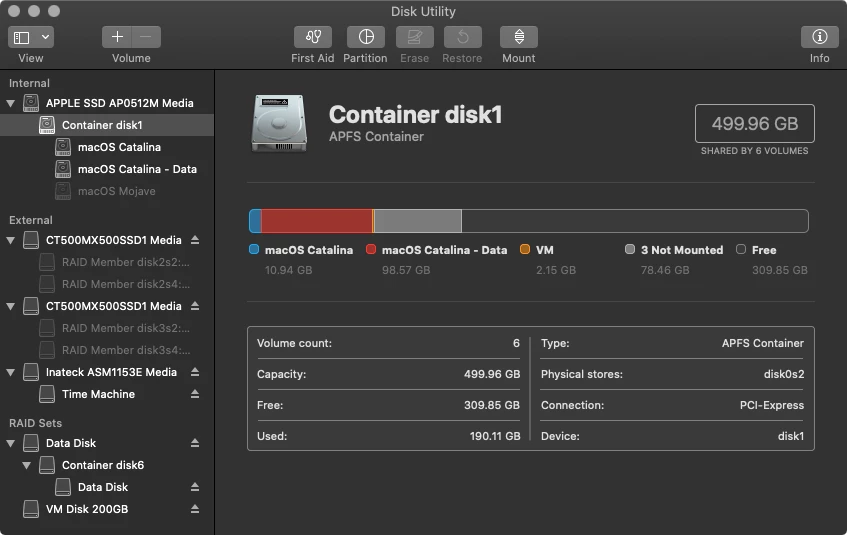Collapse the Data Disk RAID set
This screenshot has height=535, width=847.
10,443
